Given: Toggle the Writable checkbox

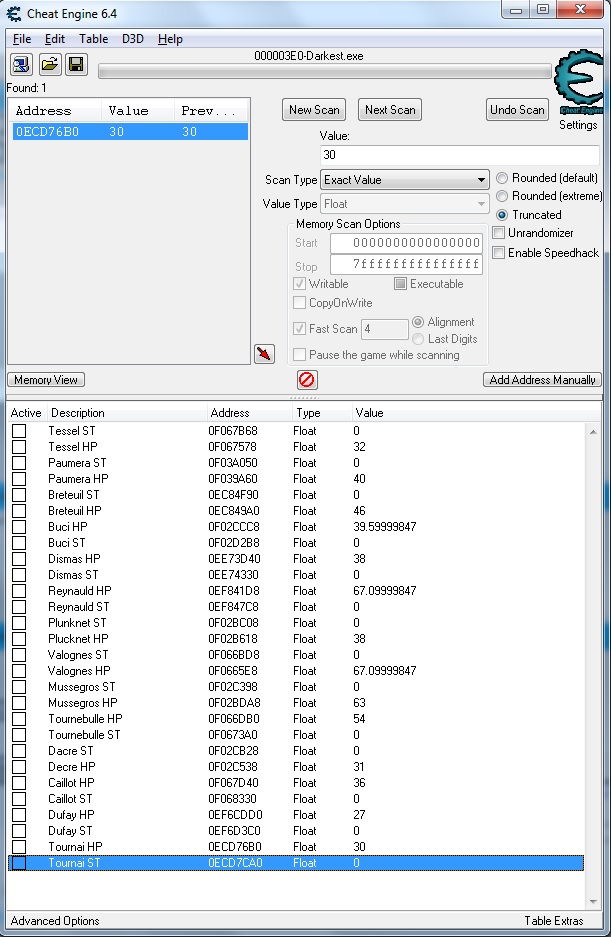Looking at the screenshot, I should 321,284.
